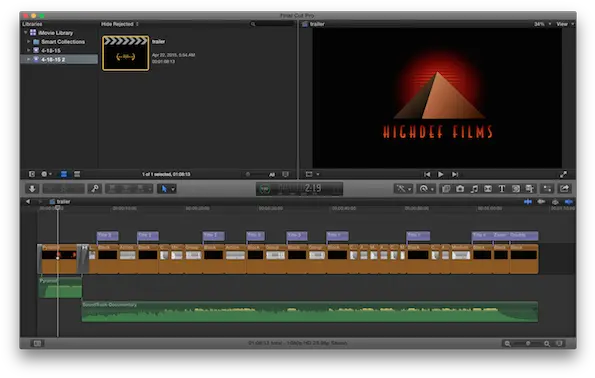Click the timeline playhead marker

point(58,208)
